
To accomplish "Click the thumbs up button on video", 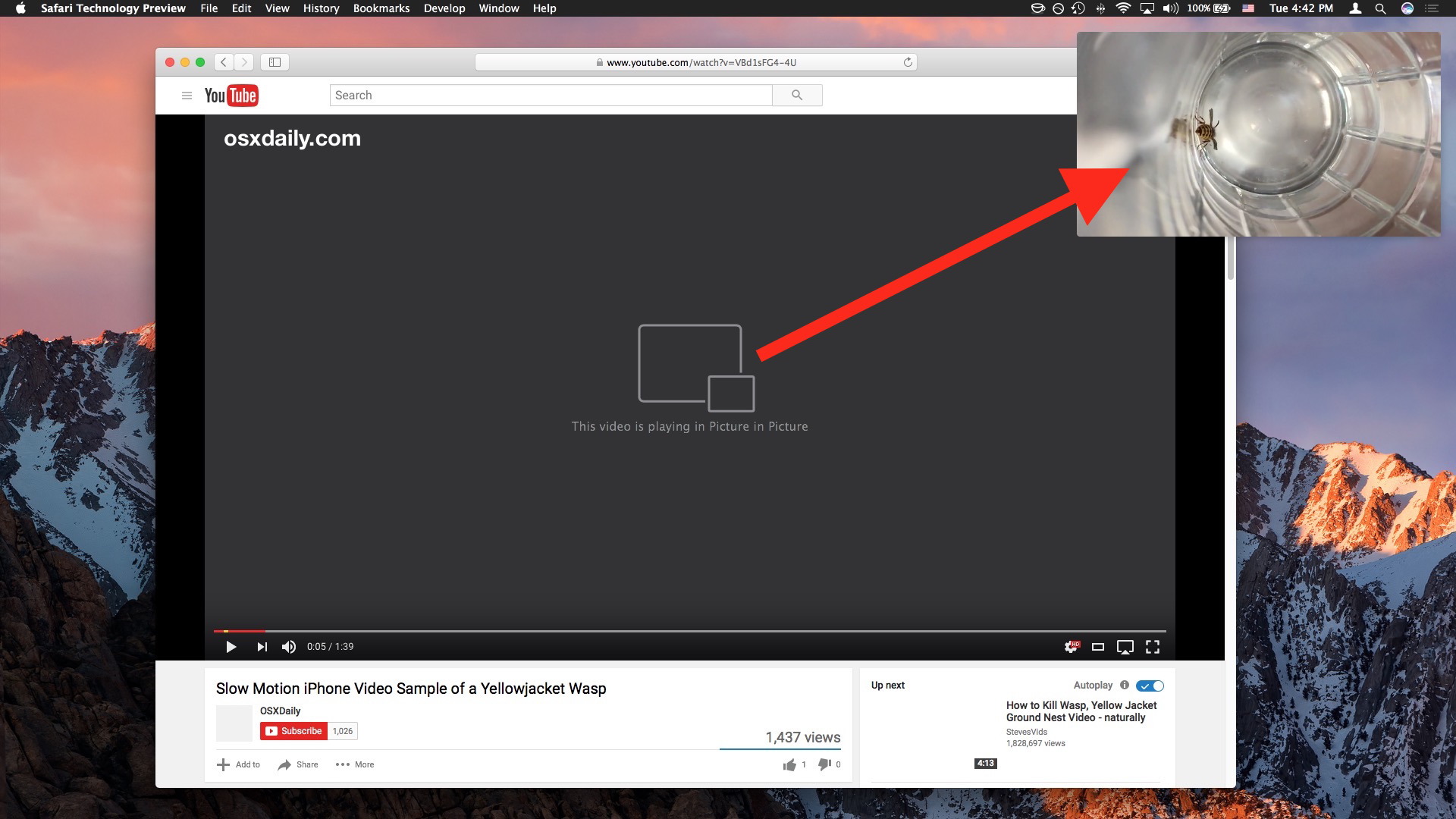I will click(x=789, y=764).
